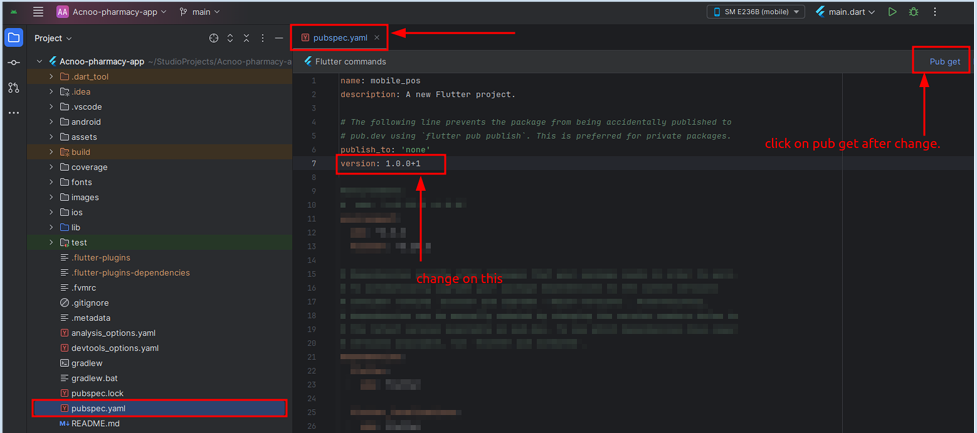Viewport: 977px width, 433px height.
Task: Click the select opened file target icon
Action: [x=213, y=38]
